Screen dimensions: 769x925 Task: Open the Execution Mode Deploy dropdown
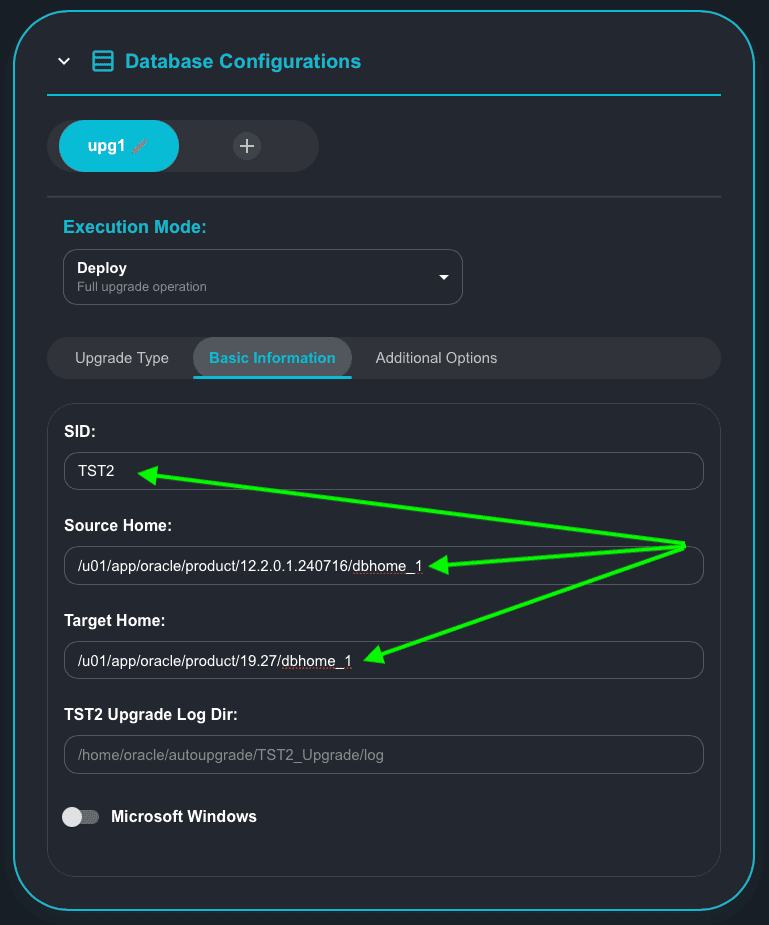tap(262, 276)
